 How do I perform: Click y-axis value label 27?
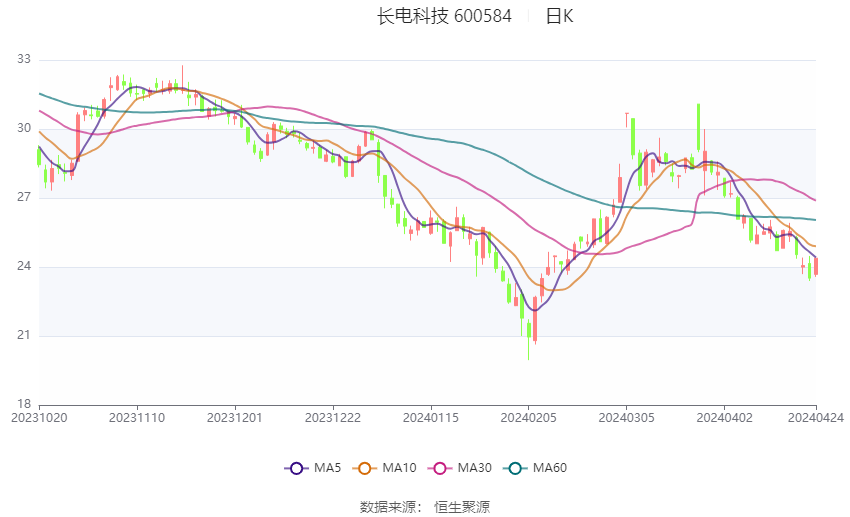[24, 197]
